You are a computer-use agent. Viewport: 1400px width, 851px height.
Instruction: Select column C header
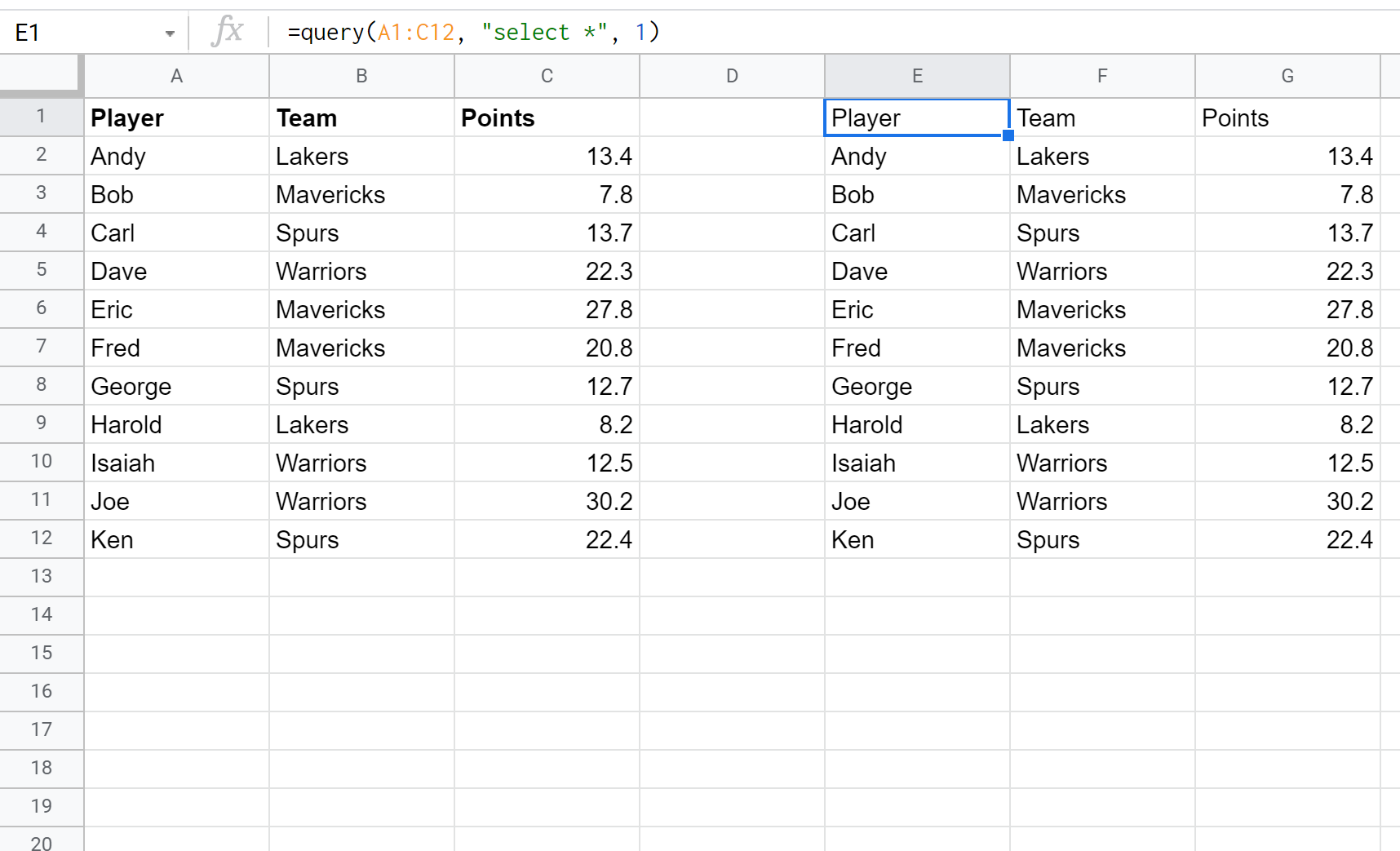[547, 76]
